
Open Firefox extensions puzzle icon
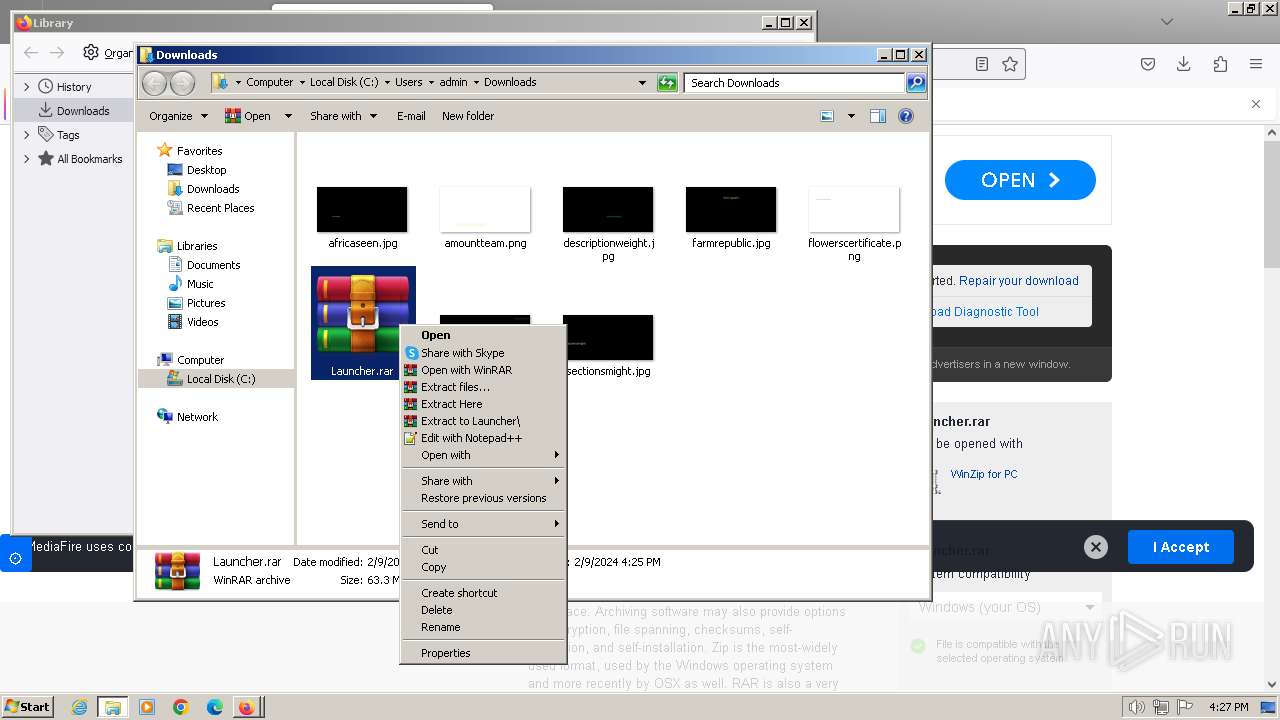(1220, 64)
